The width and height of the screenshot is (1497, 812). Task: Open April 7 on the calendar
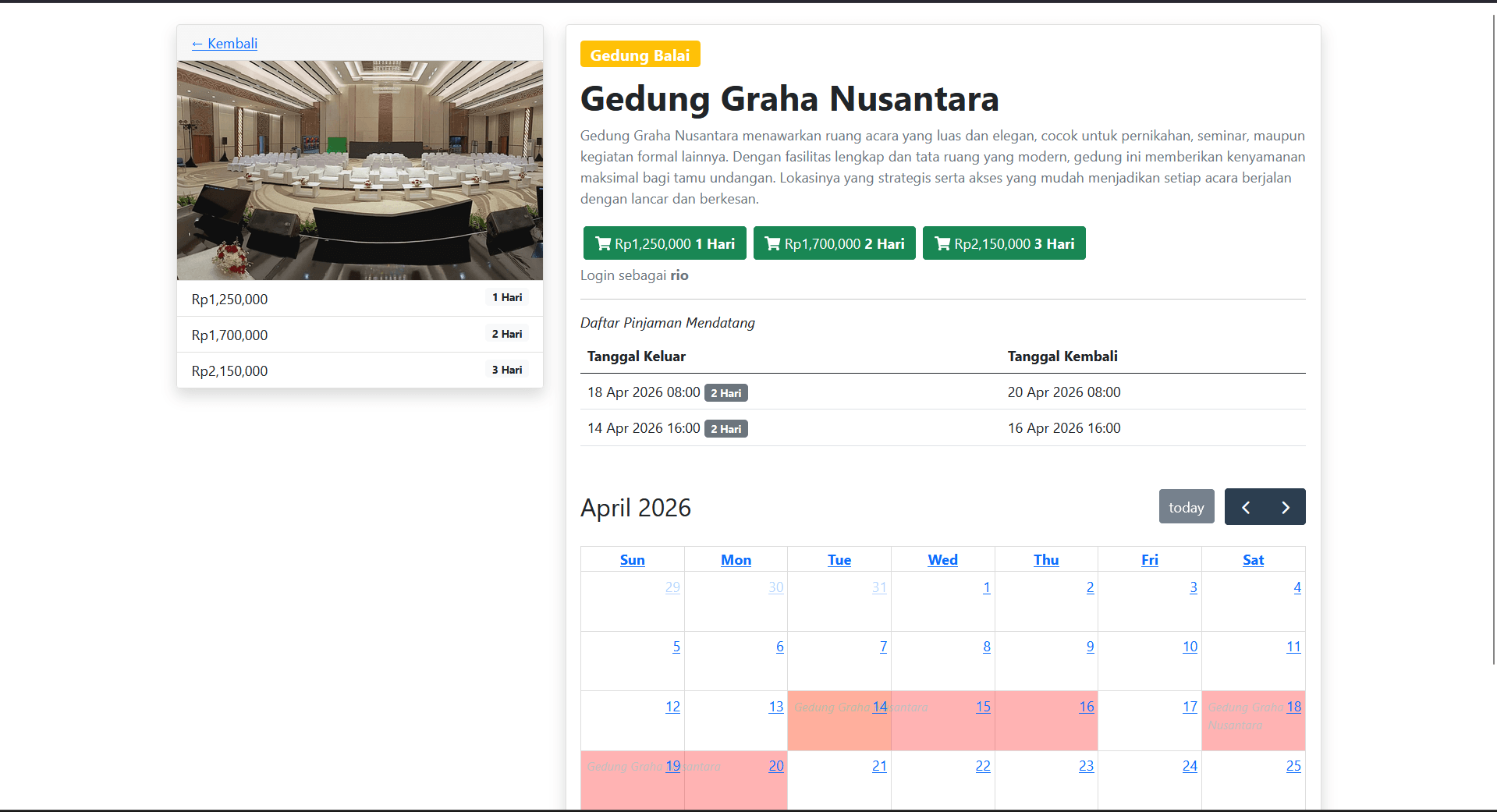883,647
